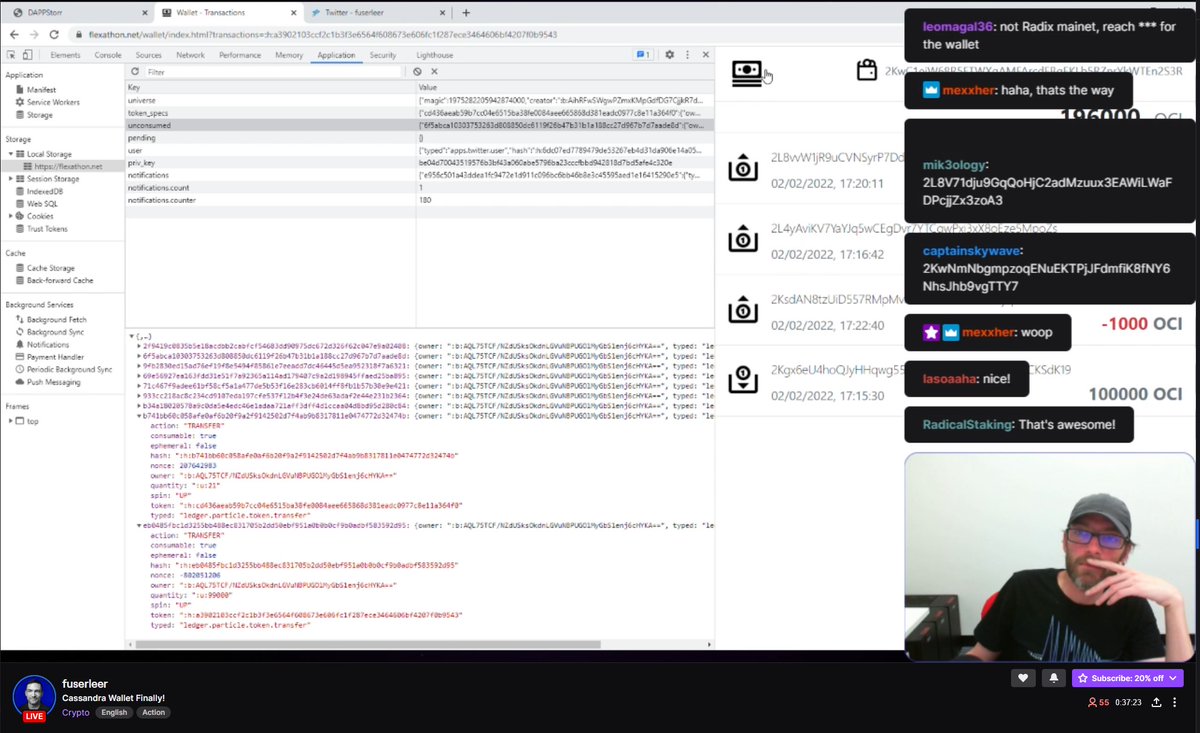Click the notification bell on stream

click(x=1053, y=678)
